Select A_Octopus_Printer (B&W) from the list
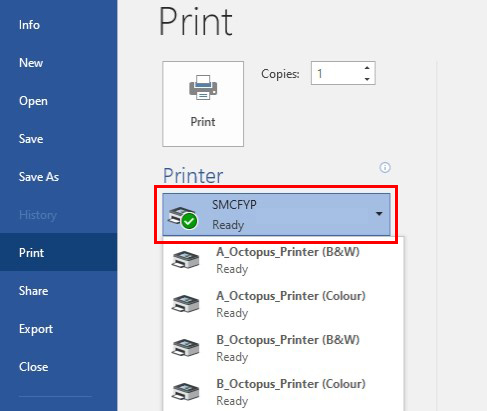The image size is (487, 411). 283,260
